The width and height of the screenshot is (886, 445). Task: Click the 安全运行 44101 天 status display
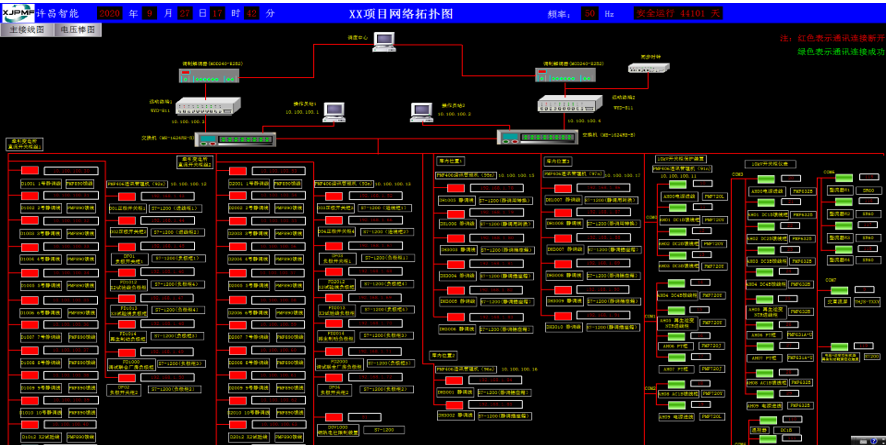point(678,14)
